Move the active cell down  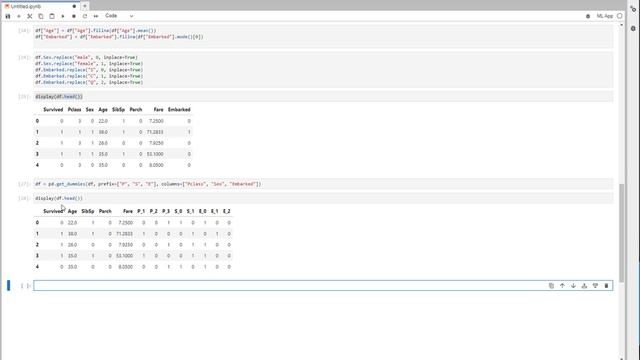point(573,286)
